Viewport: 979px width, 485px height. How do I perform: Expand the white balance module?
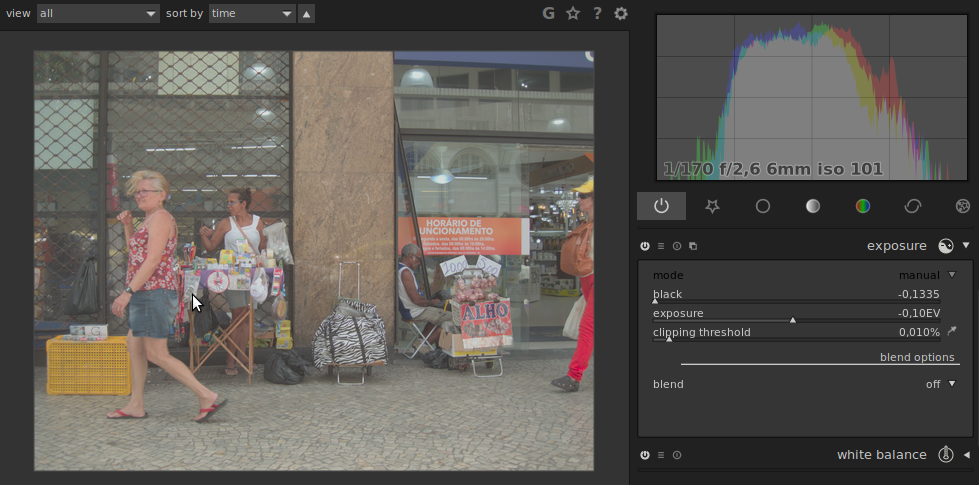(x=966, y=455)
